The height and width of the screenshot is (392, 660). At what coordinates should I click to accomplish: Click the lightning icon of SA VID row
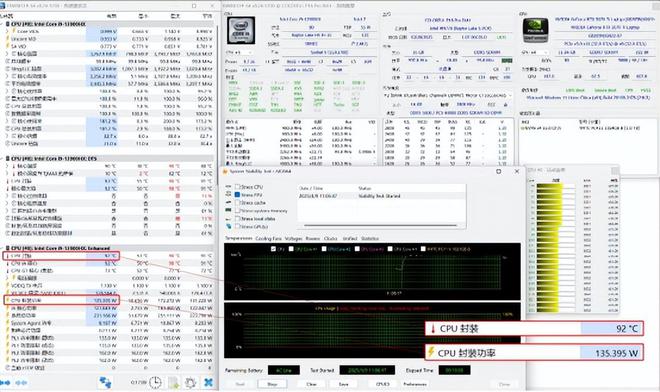pyautogui.click(x=8, y=46)
